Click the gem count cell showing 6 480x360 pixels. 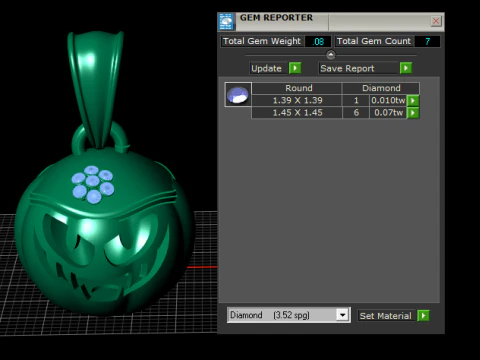pos(356,113)
